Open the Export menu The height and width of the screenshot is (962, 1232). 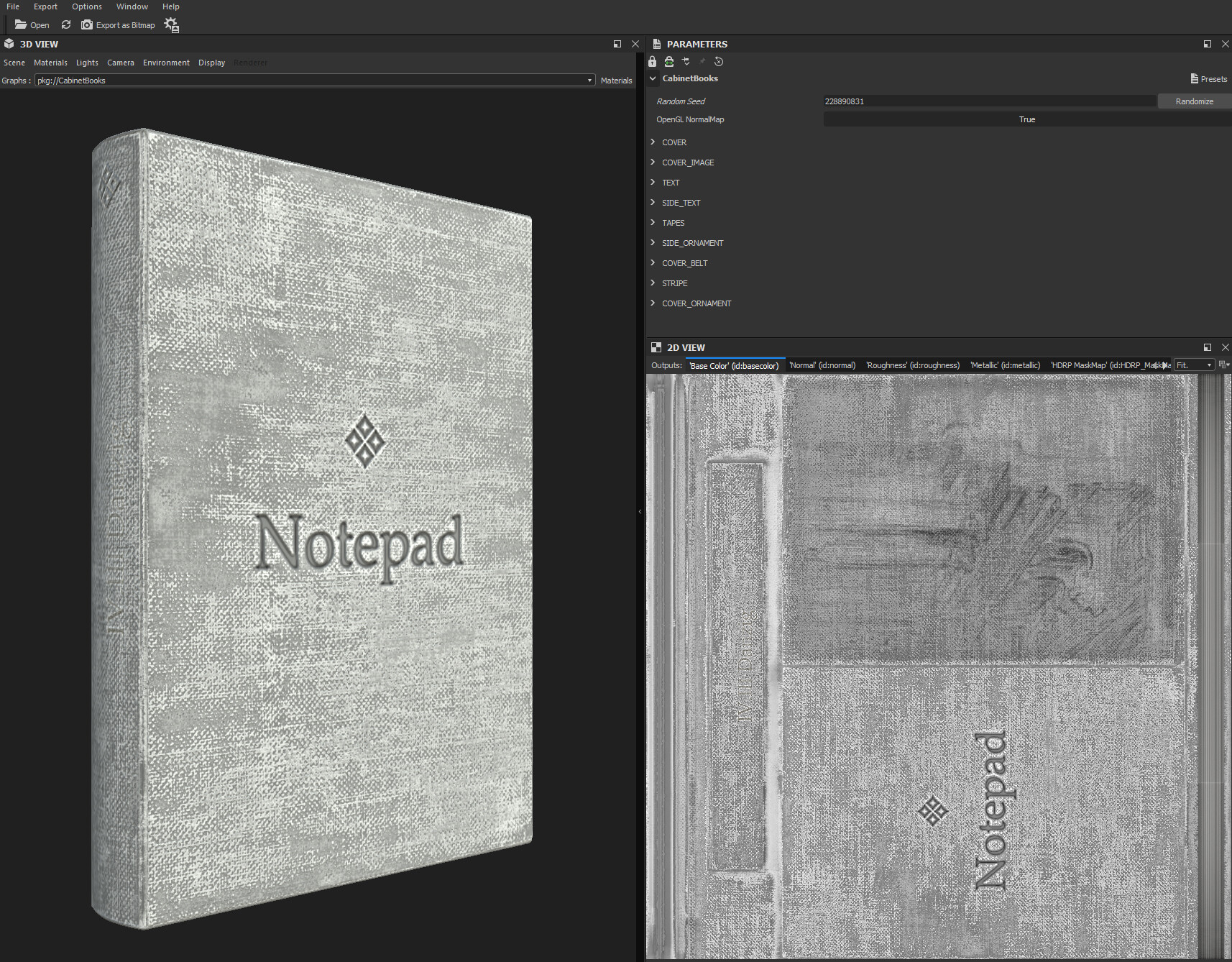[x=45, y=6]
